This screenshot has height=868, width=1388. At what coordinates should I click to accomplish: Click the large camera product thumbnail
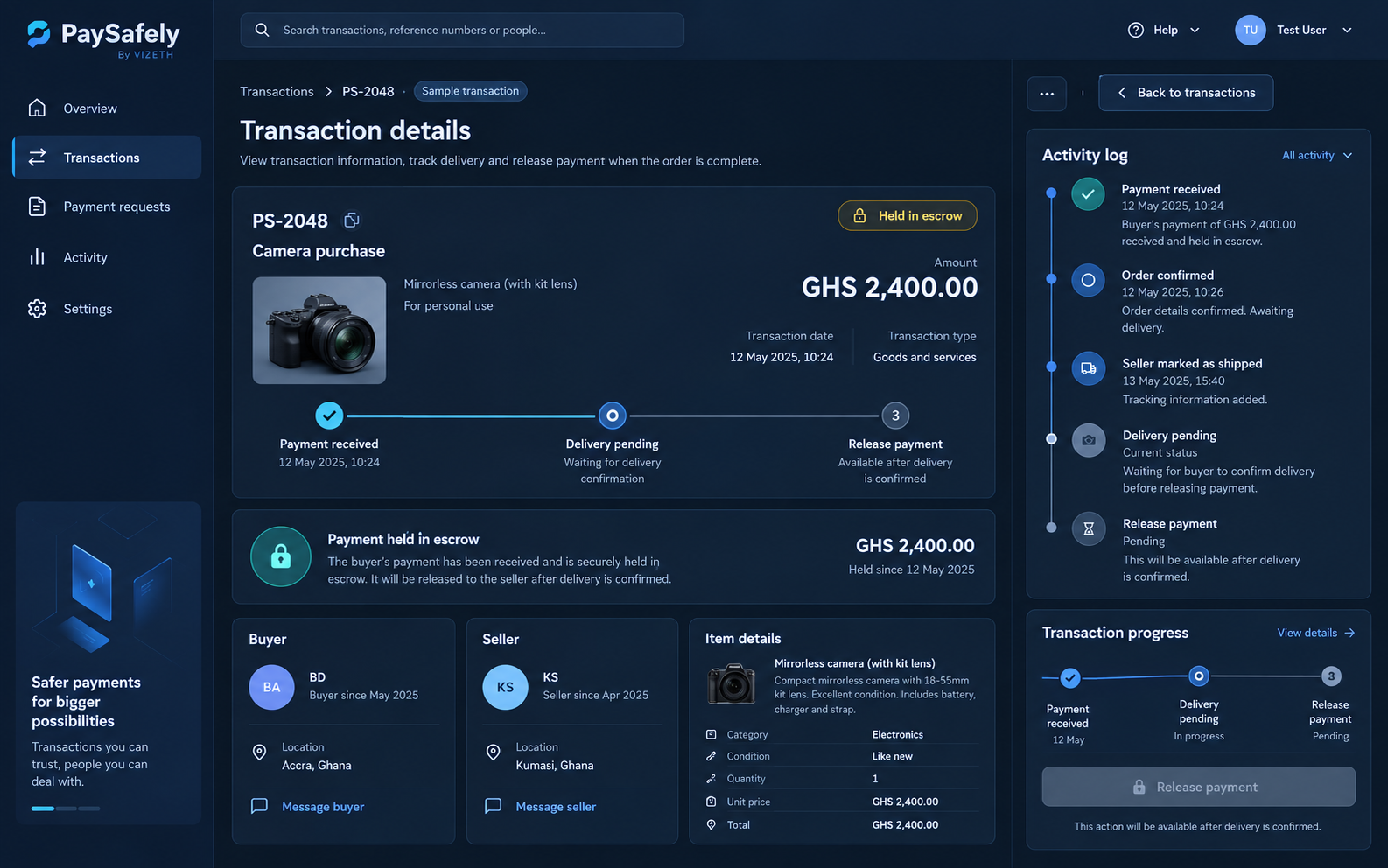coord(319,331)
